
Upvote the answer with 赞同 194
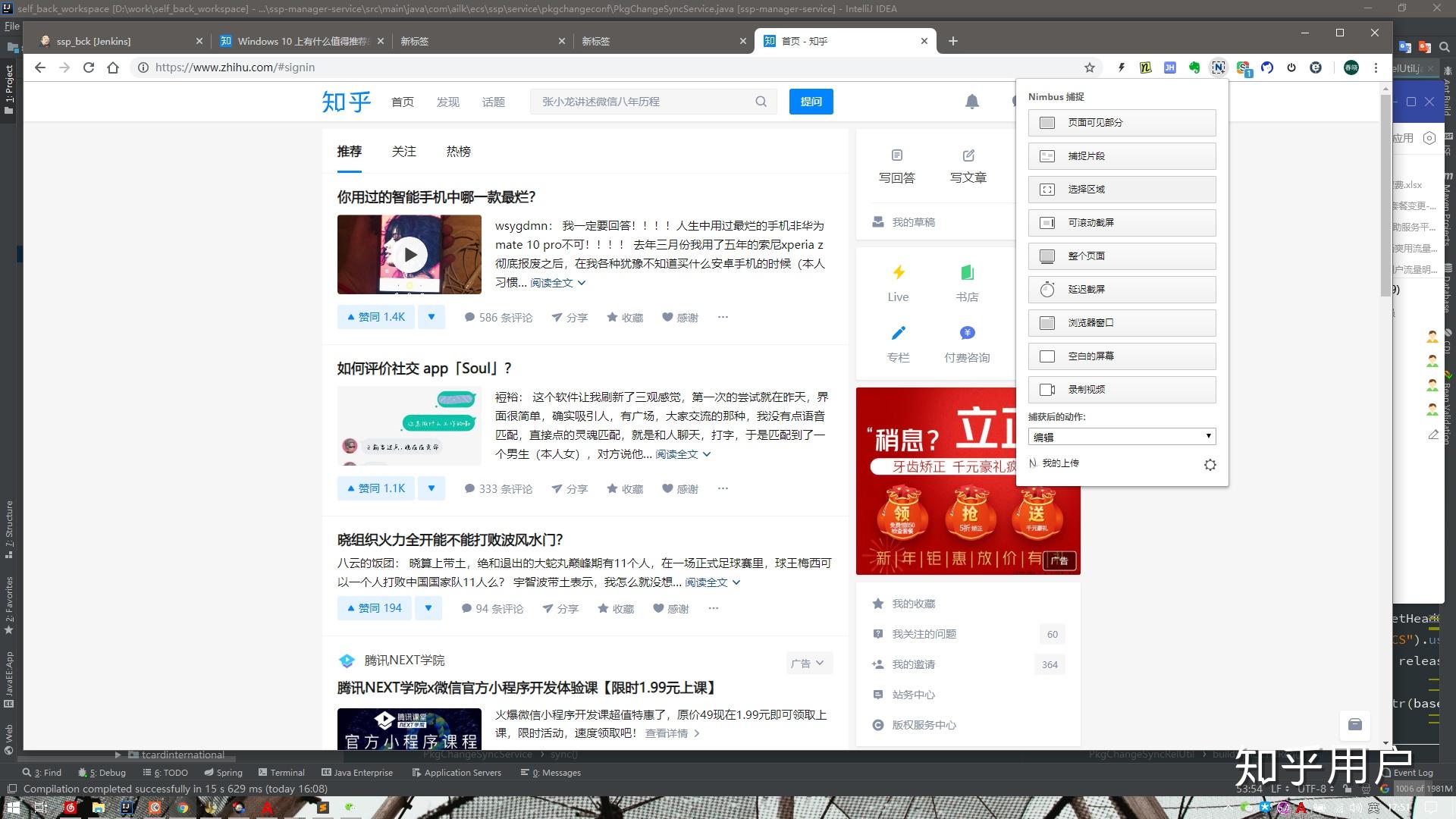tap(375, 608)
